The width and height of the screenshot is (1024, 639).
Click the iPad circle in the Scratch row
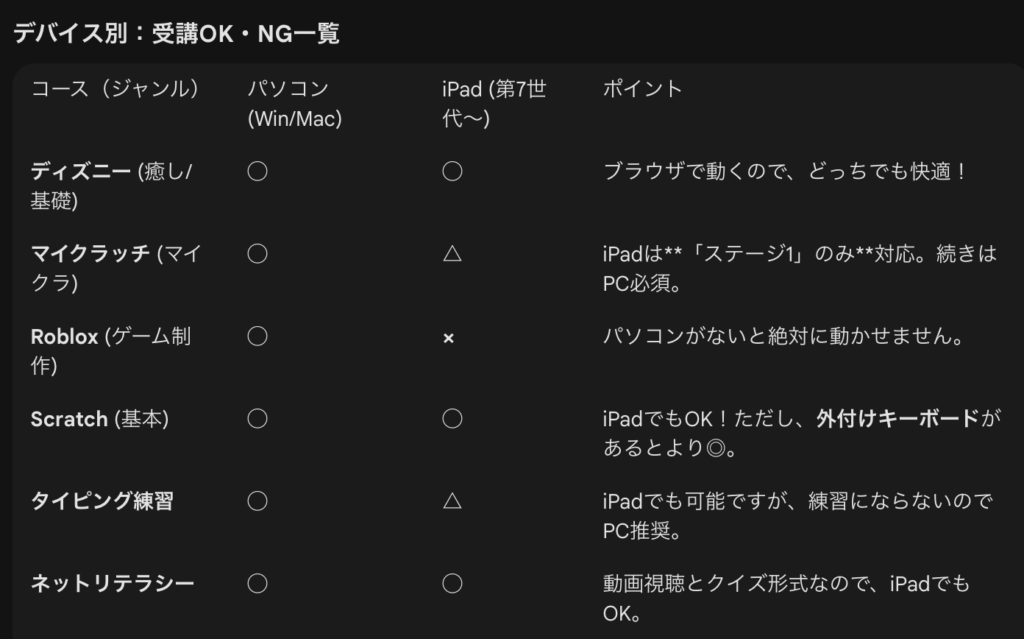(452, 419)
